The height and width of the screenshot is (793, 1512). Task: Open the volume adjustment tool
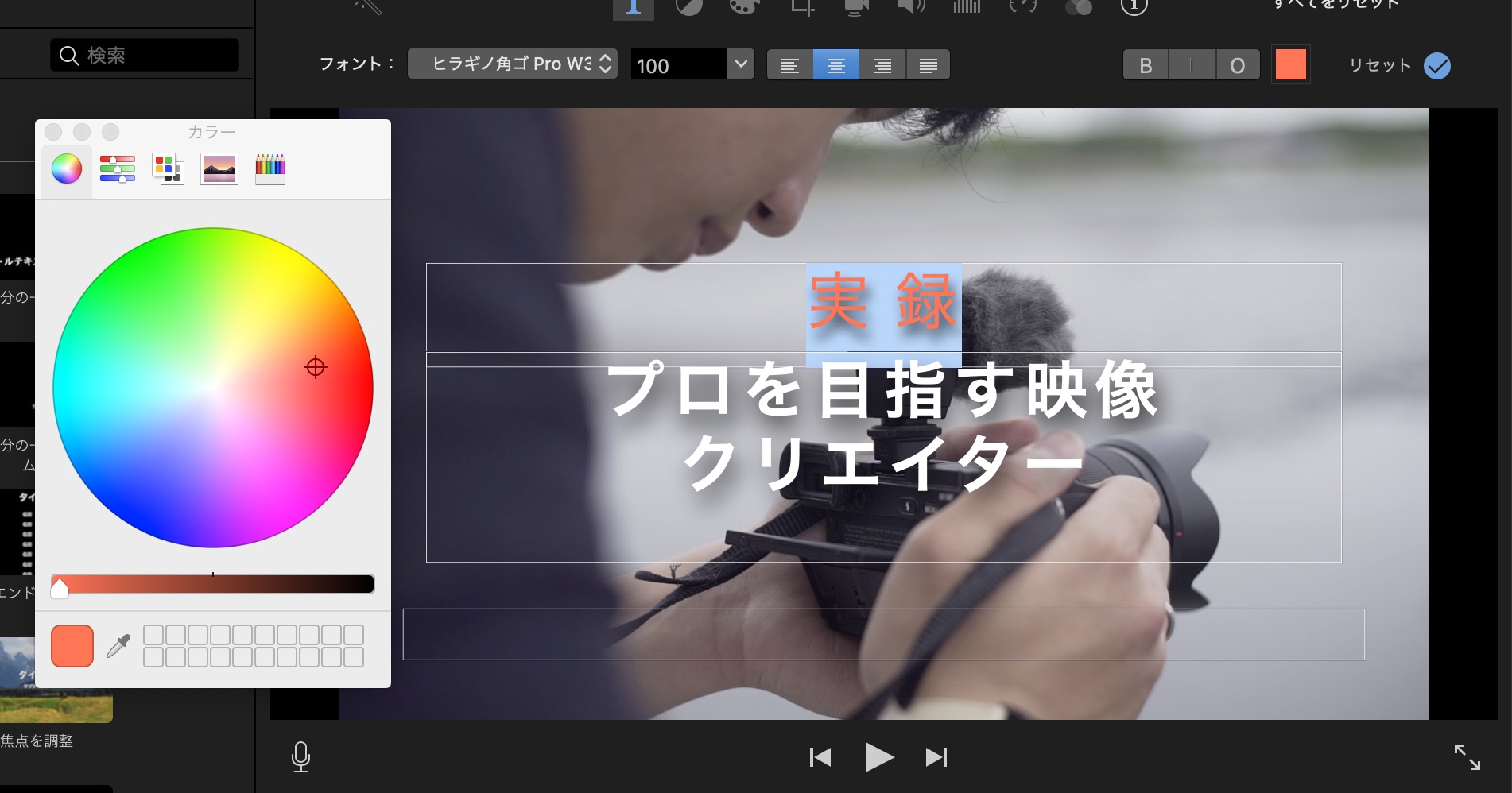911,7
